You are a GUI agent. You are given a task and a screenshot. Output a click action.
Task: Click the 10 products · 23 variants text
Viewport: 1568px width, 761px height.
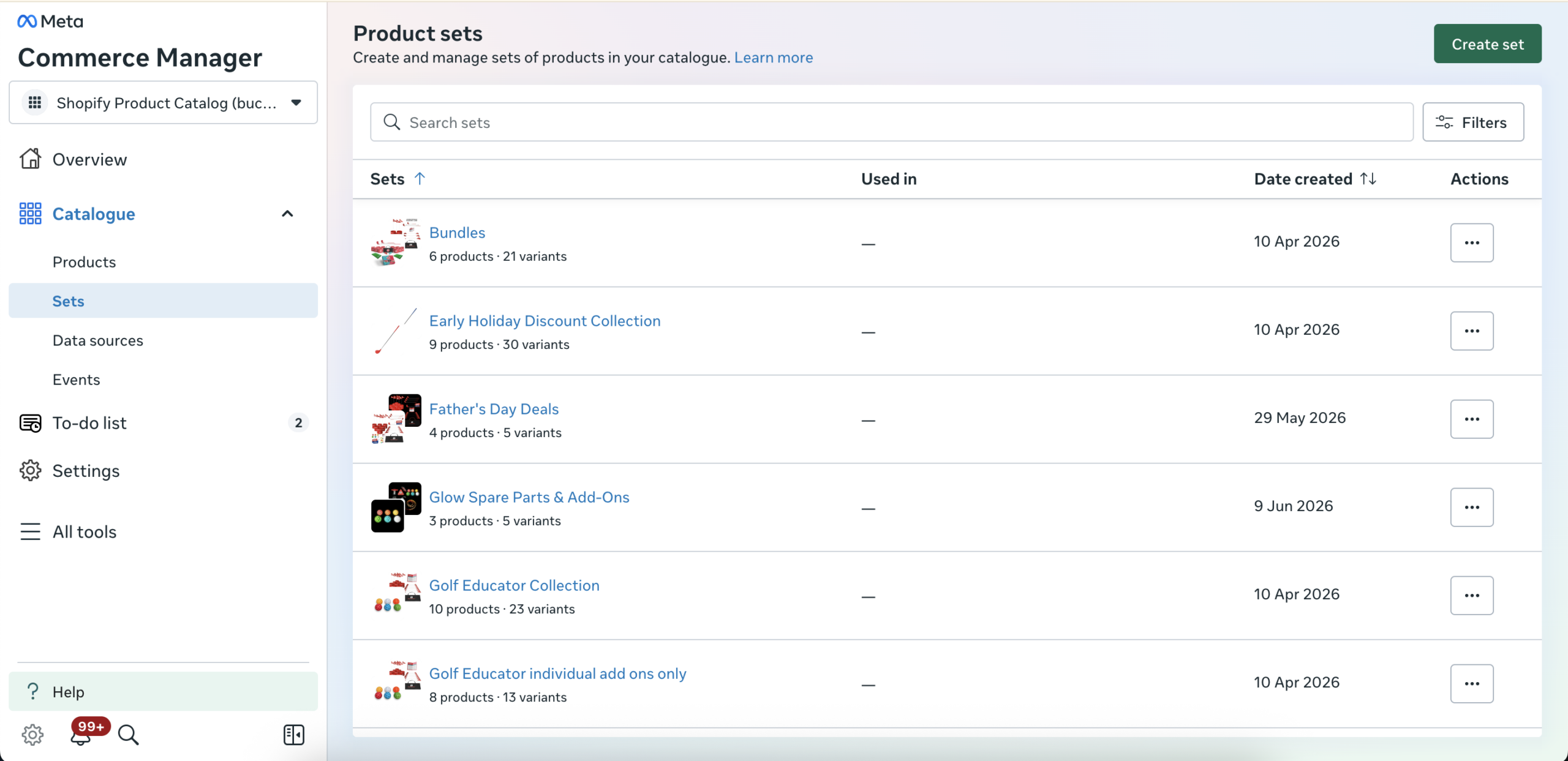pos(502,609)
